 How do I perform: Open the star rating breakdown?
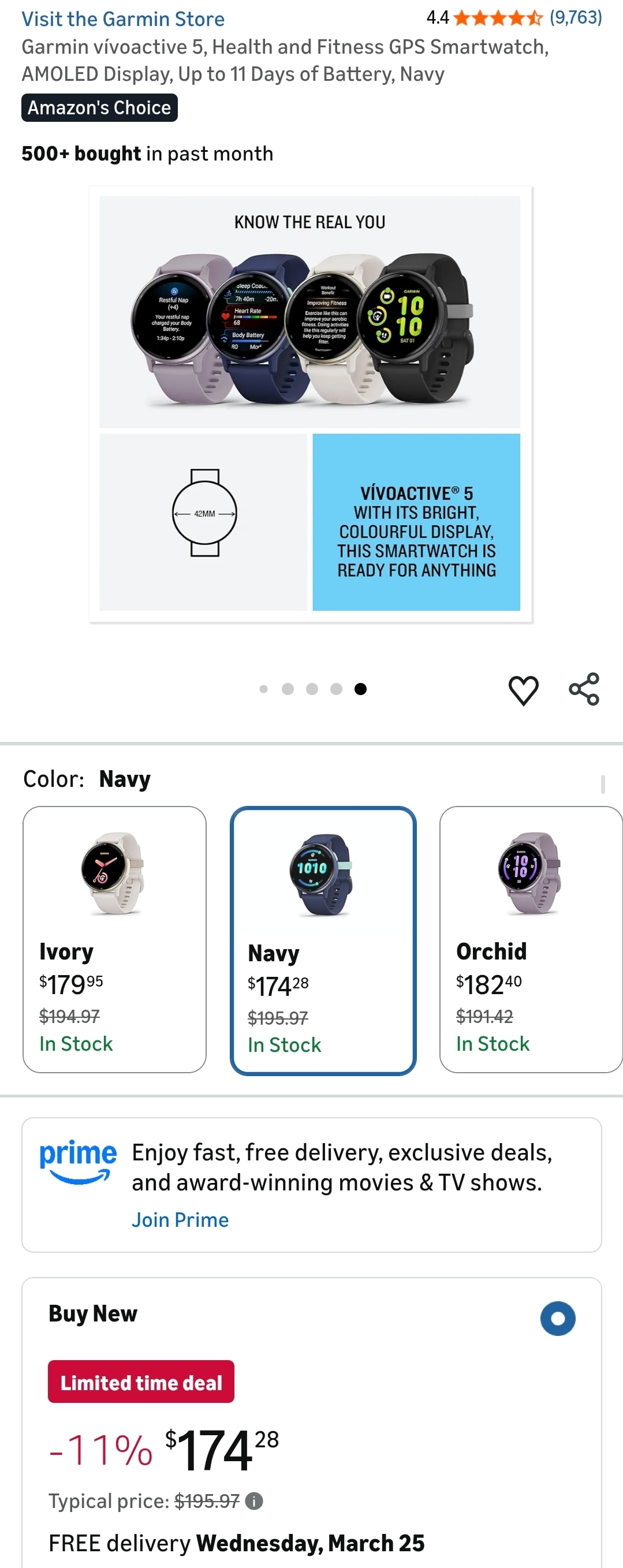tap(498, 18)
